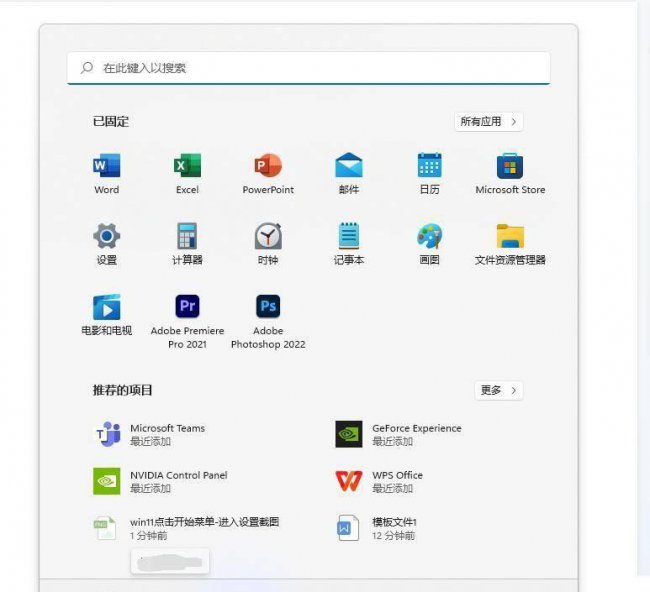Open the win11点击开始菜单 PNG file icon
650x592 pixels.
pyautogui.click(x=105, y=528)
